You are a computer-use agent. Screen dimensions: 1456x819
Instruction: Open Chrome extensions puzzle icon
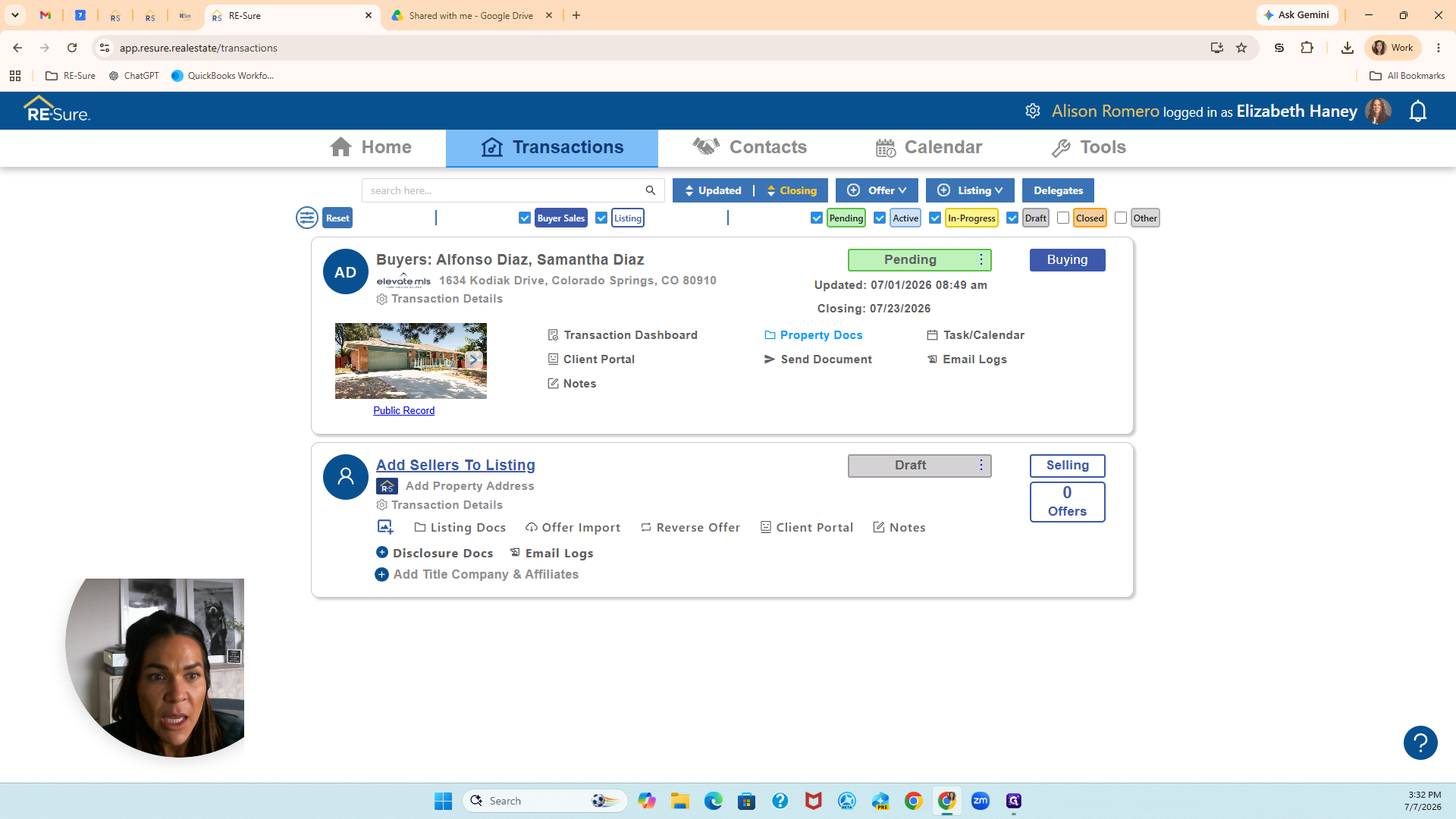pyautogui.click(x=1307, y=48)
